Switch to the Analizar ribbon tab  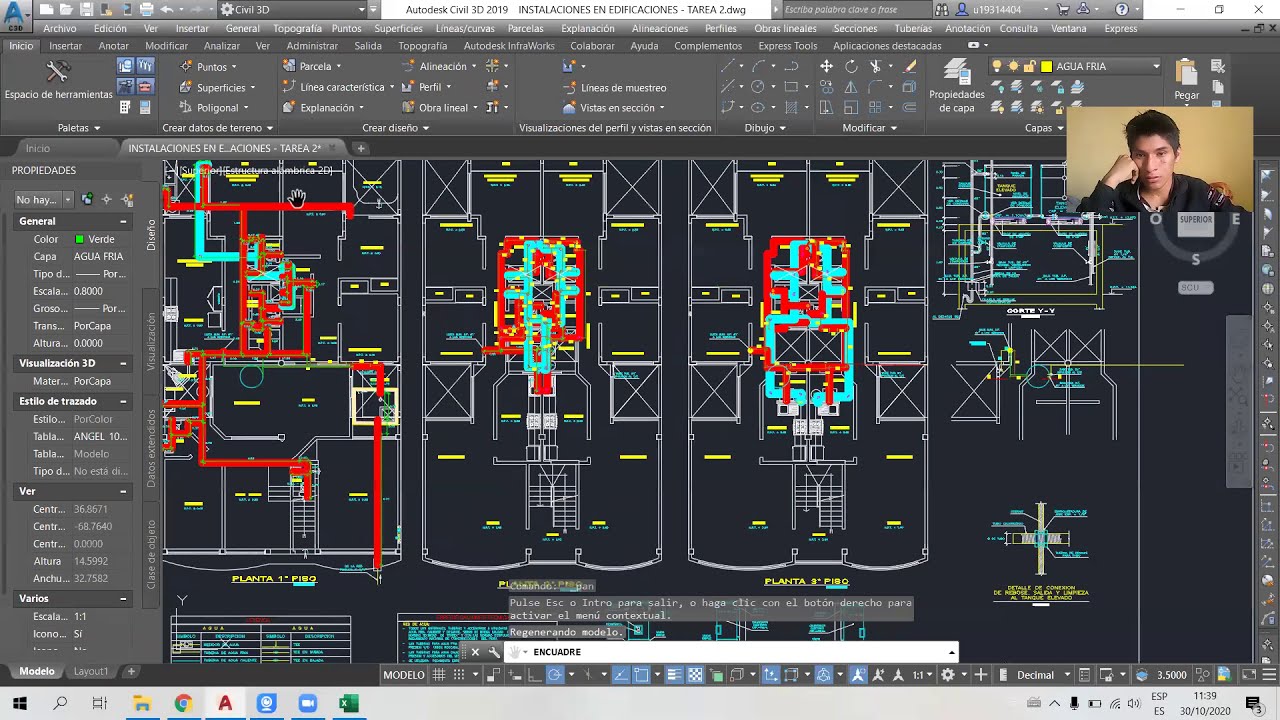(221, 46)
